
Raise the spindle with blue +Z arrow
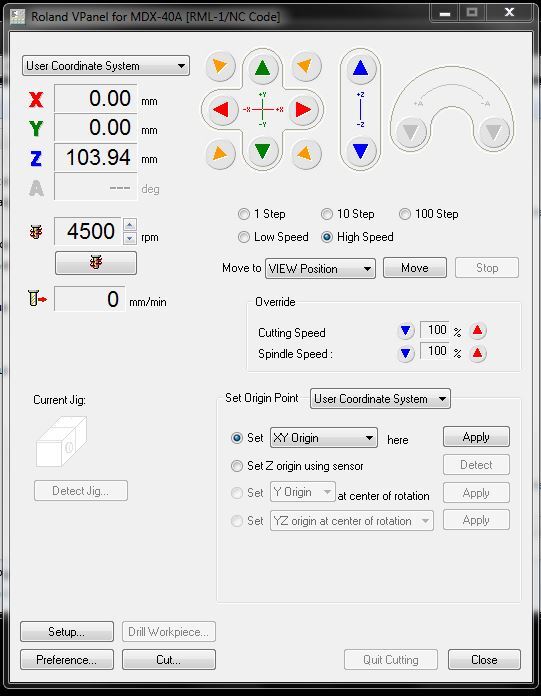click(x=360, y=68)
